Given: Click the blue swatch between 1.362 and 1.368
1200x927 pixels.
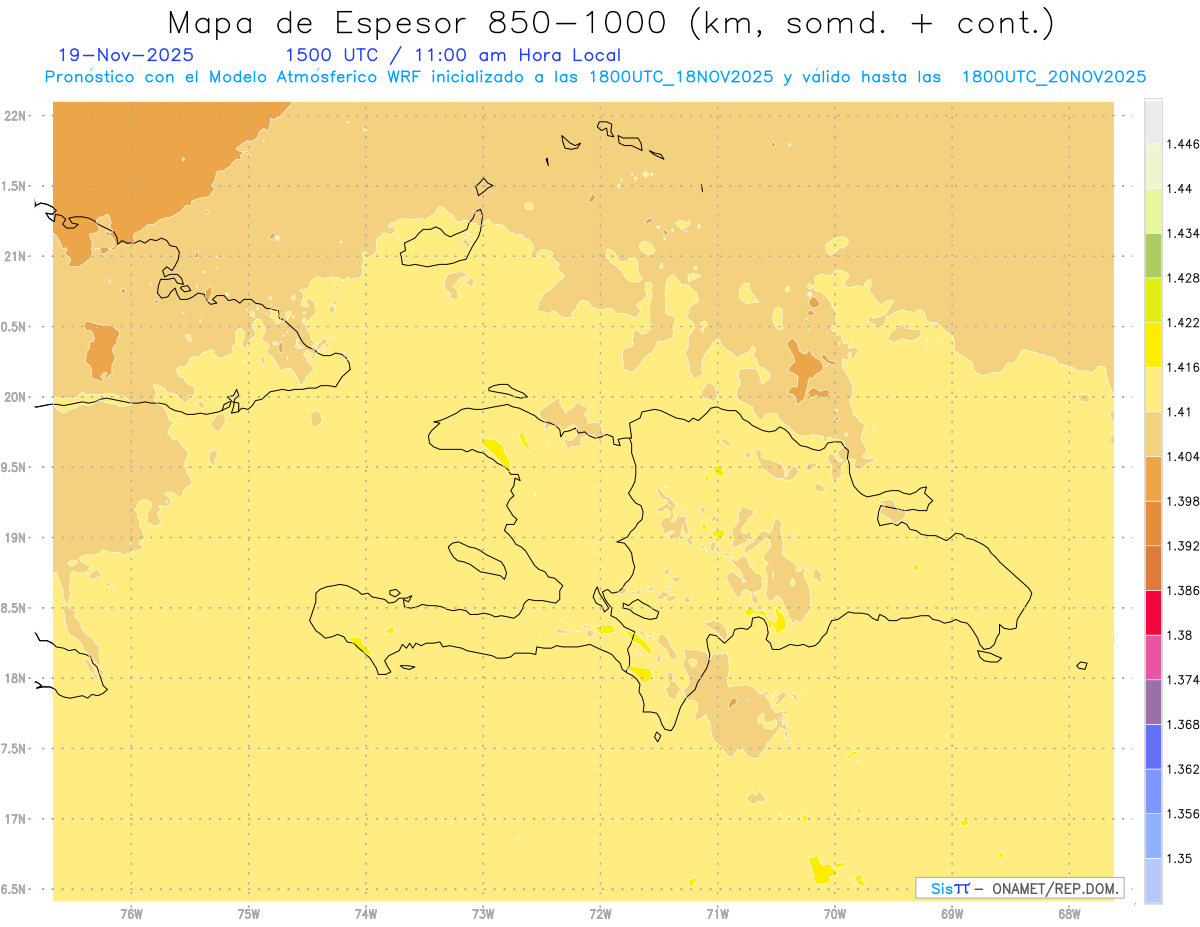Looking at the screenshot, I should coord(1153,747).
